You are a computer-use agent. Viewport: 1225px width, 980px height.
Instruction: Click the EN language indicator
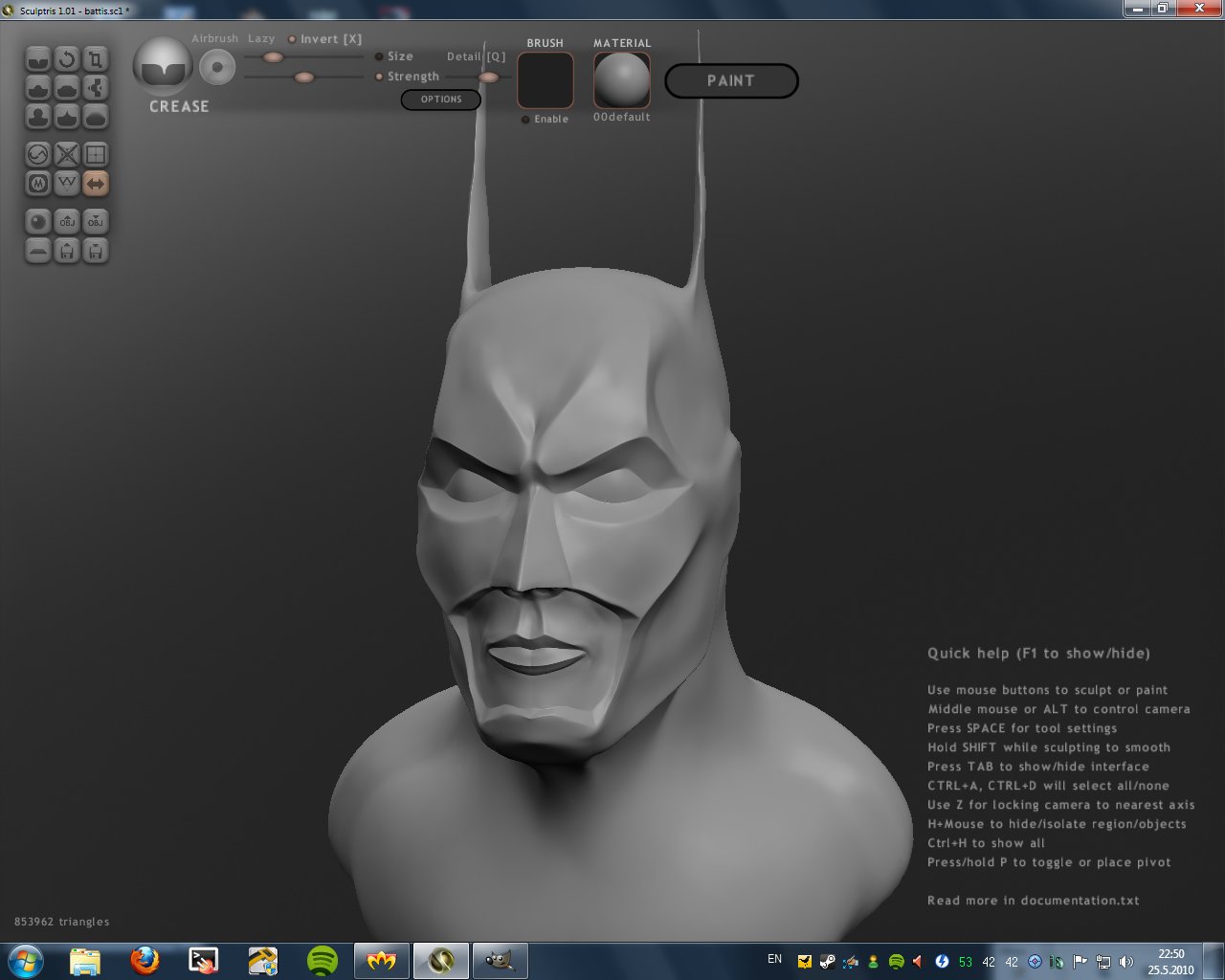pyautogui.click(x=774, y=959)
